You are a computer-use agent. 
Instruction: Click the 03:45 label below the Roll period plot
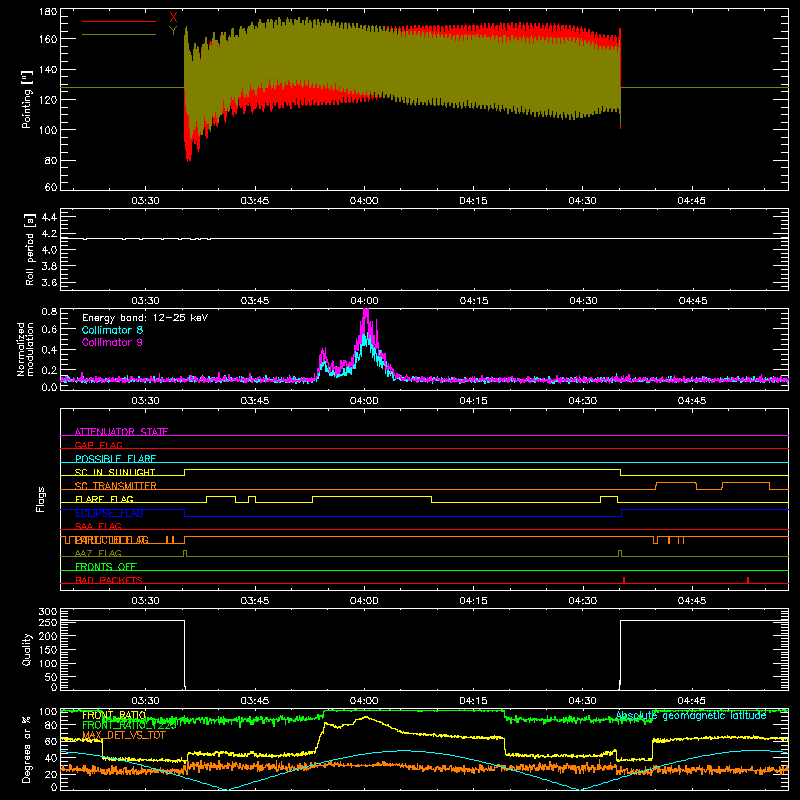click(x=255, y=301)
